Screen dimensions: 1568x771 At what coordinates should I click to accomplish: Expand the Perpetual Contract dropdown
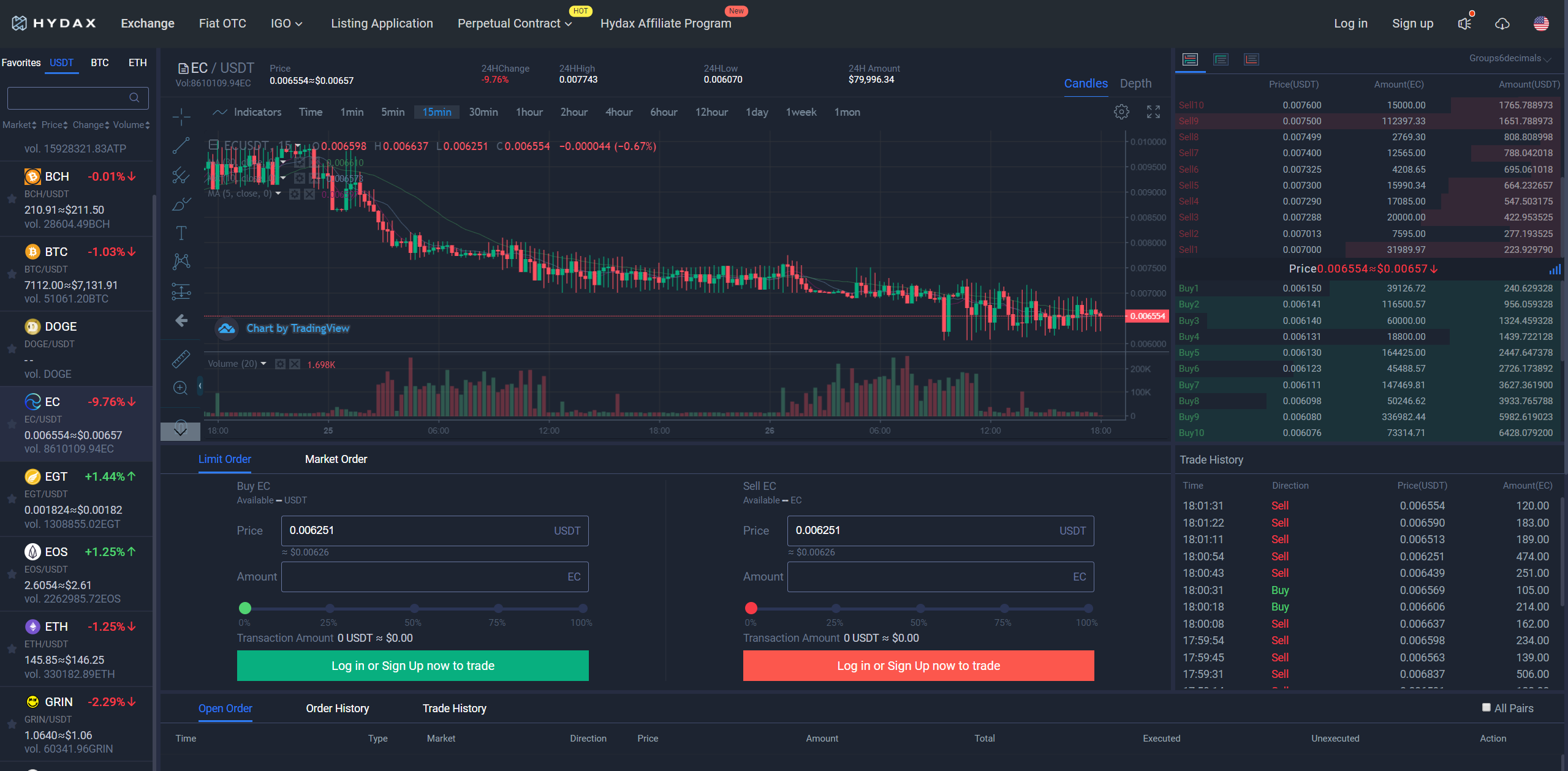point(515,23)
